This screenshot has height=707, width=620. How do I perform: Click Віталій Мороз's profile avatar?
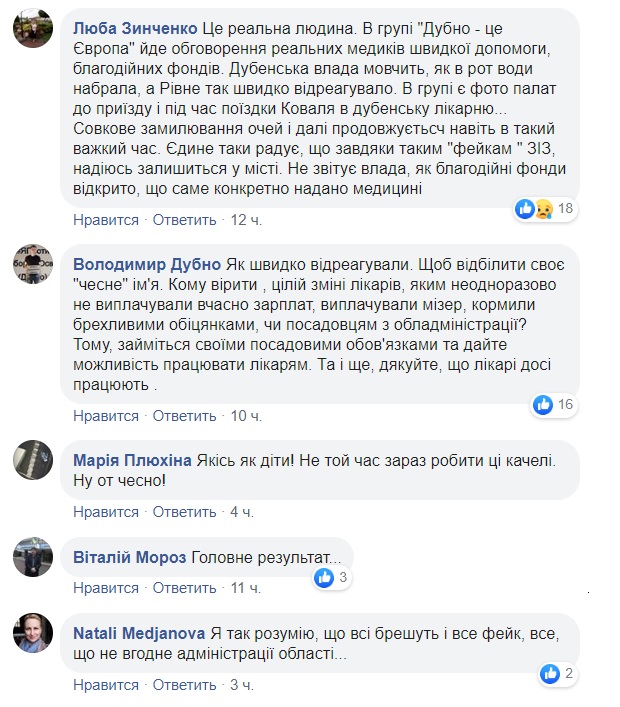click(x=33, y=556)
